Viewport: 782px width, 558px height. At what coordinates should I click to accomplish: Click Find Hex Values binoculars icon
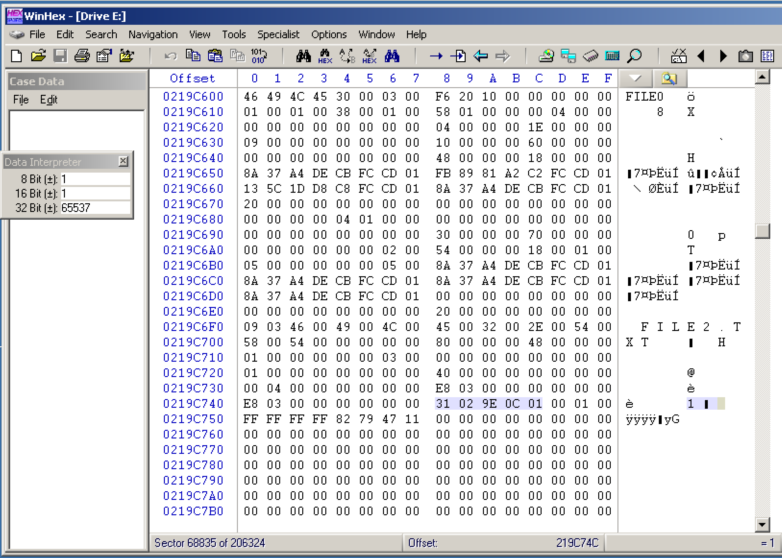point(325,56)
